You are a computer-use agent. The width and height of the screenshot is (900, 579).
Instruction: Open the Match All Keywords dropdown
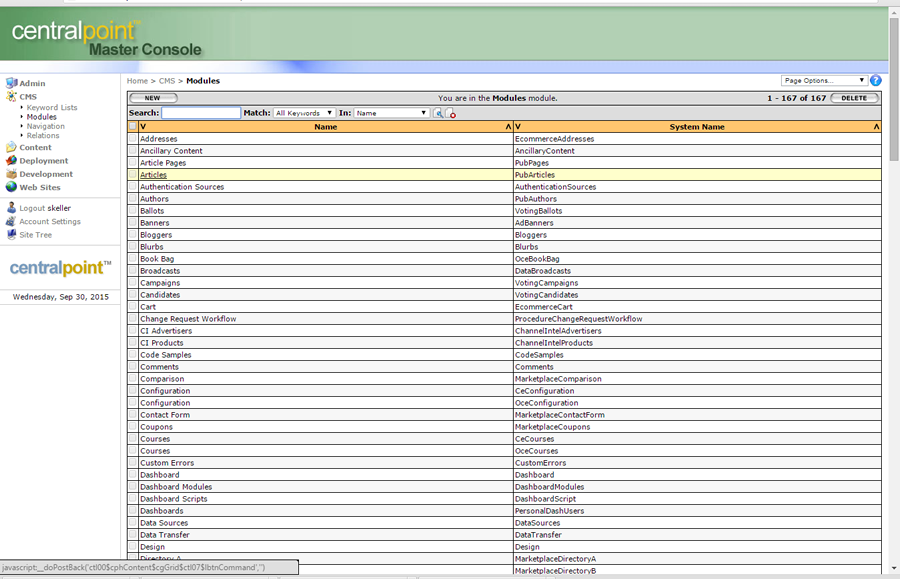point(304,113)
